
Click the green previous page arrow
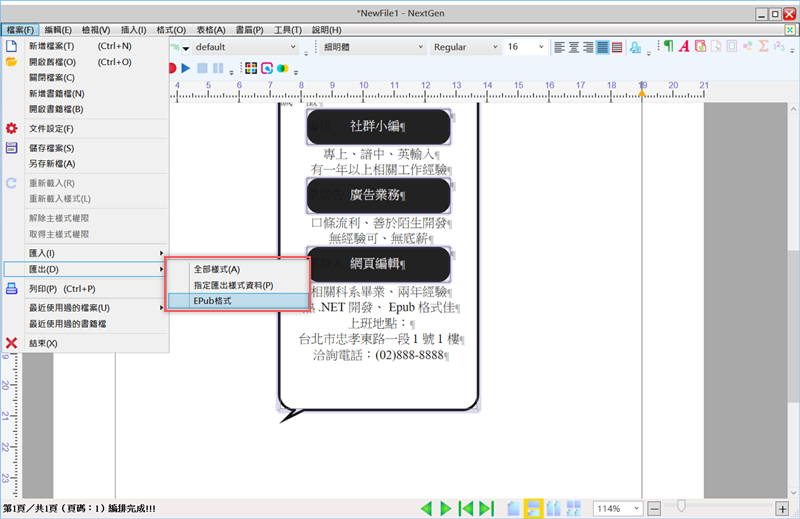click(x=427, y=509)
